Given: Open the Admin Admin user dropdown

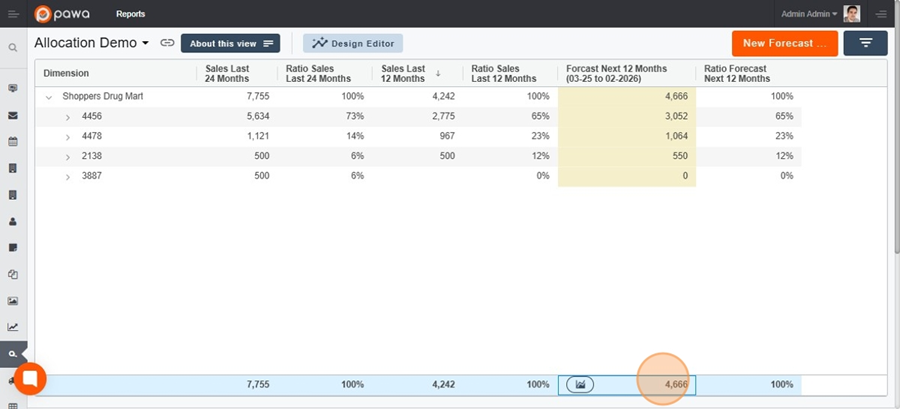Looking at the screenshot, I should [x=809, y=14].
